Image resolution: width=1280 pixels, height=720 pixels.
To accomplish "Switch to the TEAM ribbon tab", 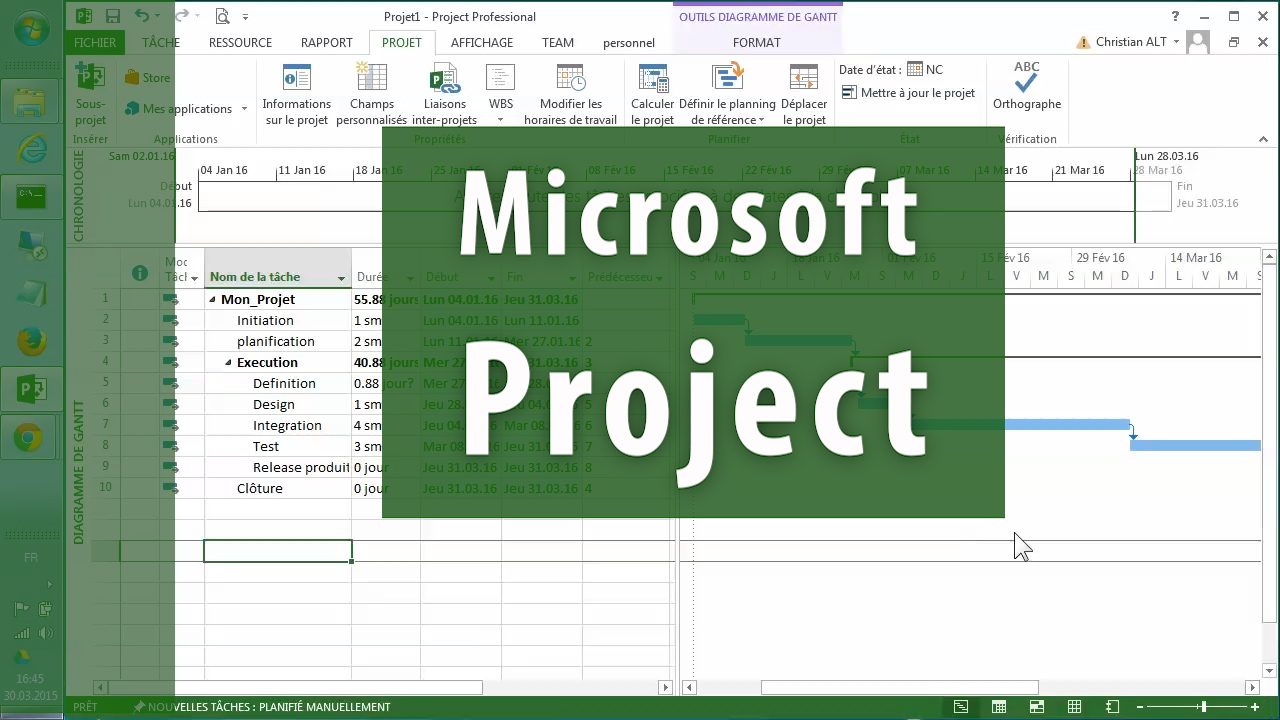I will 558,43.
